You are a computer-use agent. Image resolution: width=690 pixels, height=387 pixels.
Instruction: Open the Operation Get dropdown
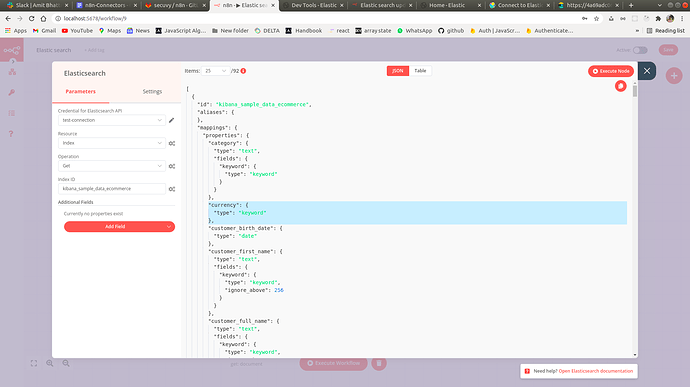(x=112, y=166)
